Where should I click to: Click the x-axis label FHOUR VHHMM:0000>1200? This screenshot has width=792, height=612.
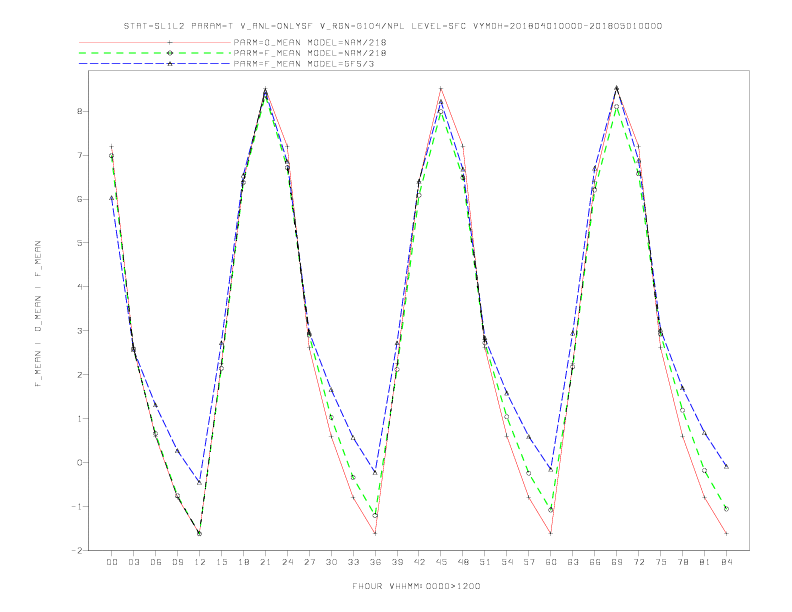tap(416, 586)
